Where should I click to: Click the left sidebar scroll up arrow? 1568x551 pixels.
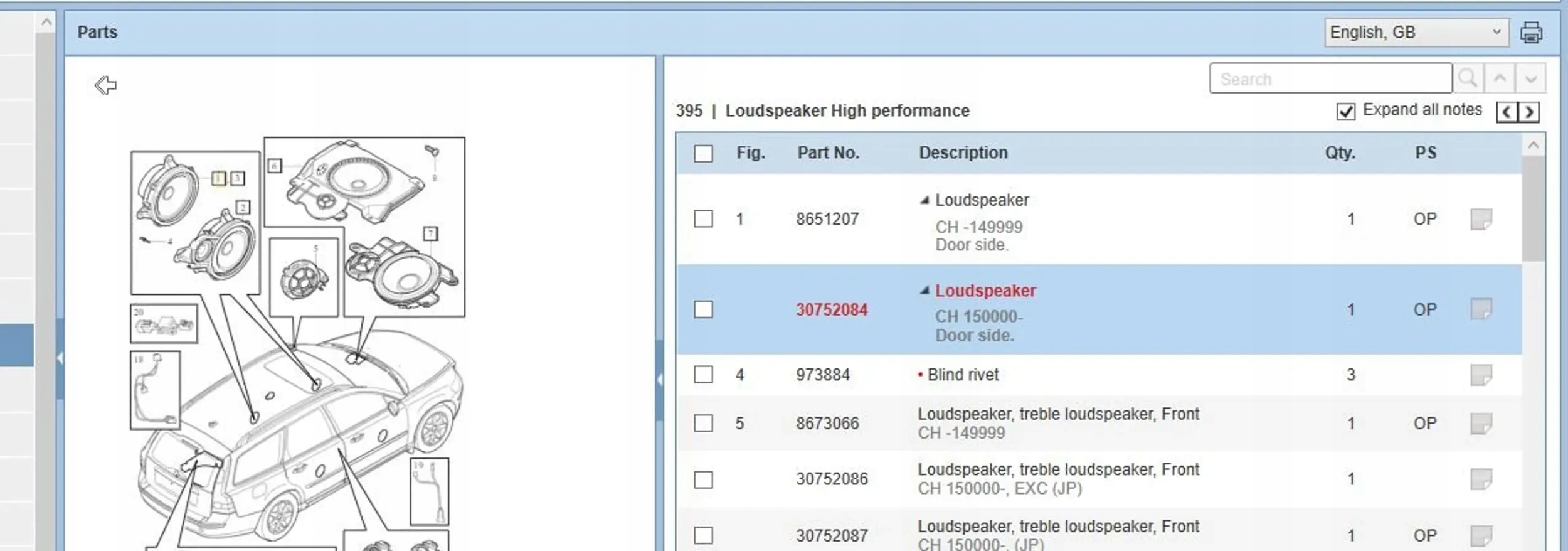46,23
